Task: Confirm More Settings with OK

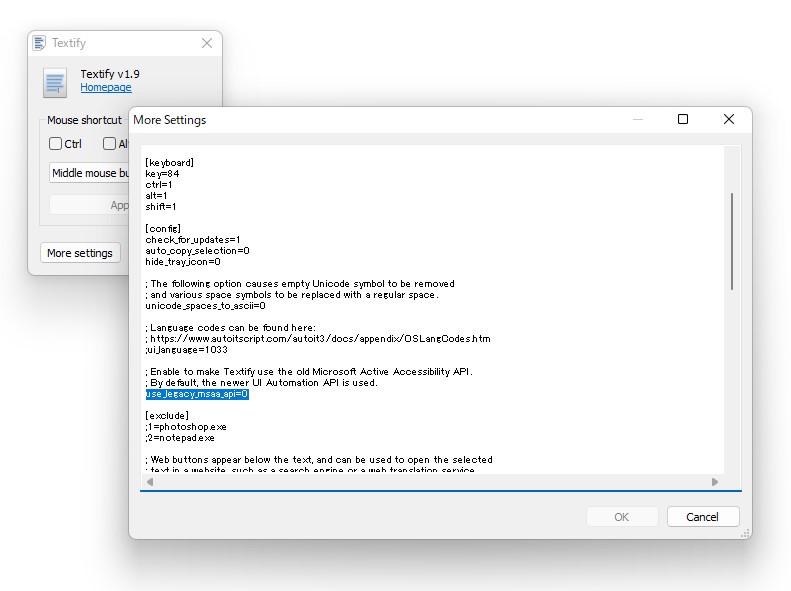Action: 622,517
